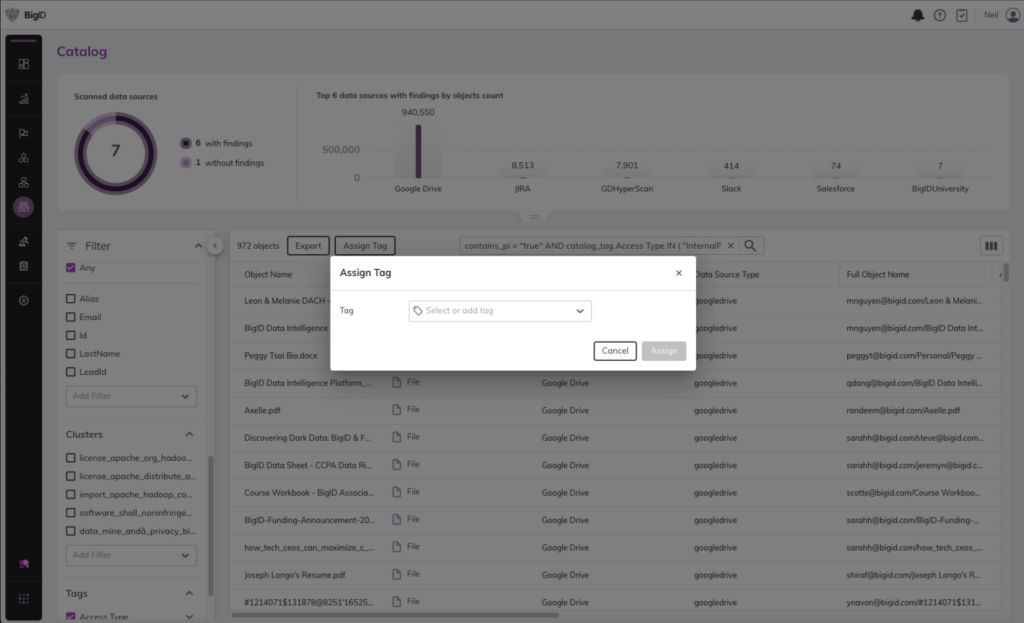1024x623 pixels.
Task: Open the Add Filter dropdown under Clusters
Action: coord(131,555)
